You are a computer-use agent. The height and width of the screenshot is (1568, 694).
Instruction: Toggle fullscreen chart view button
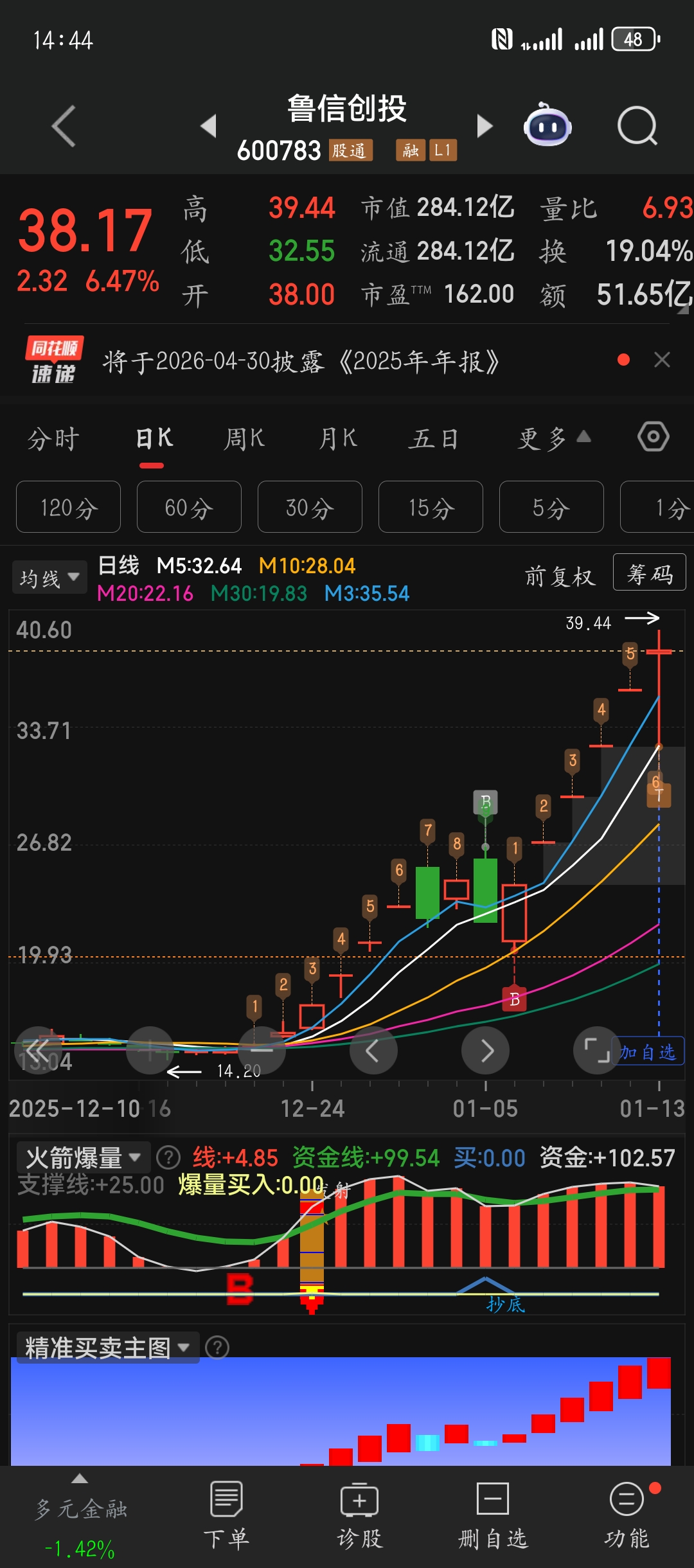pos(596,1050)
